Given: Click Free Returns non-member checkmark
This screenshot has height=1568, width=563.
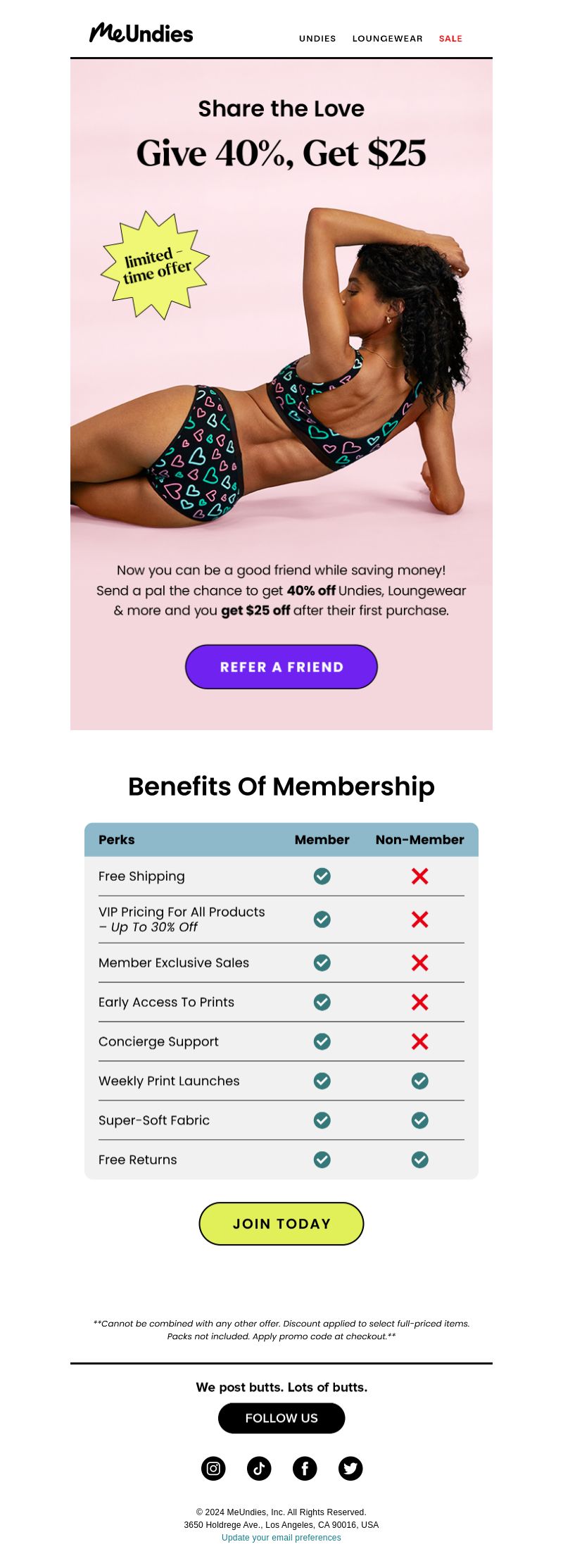Looking at the screenshot, I should pos(420,1160).
